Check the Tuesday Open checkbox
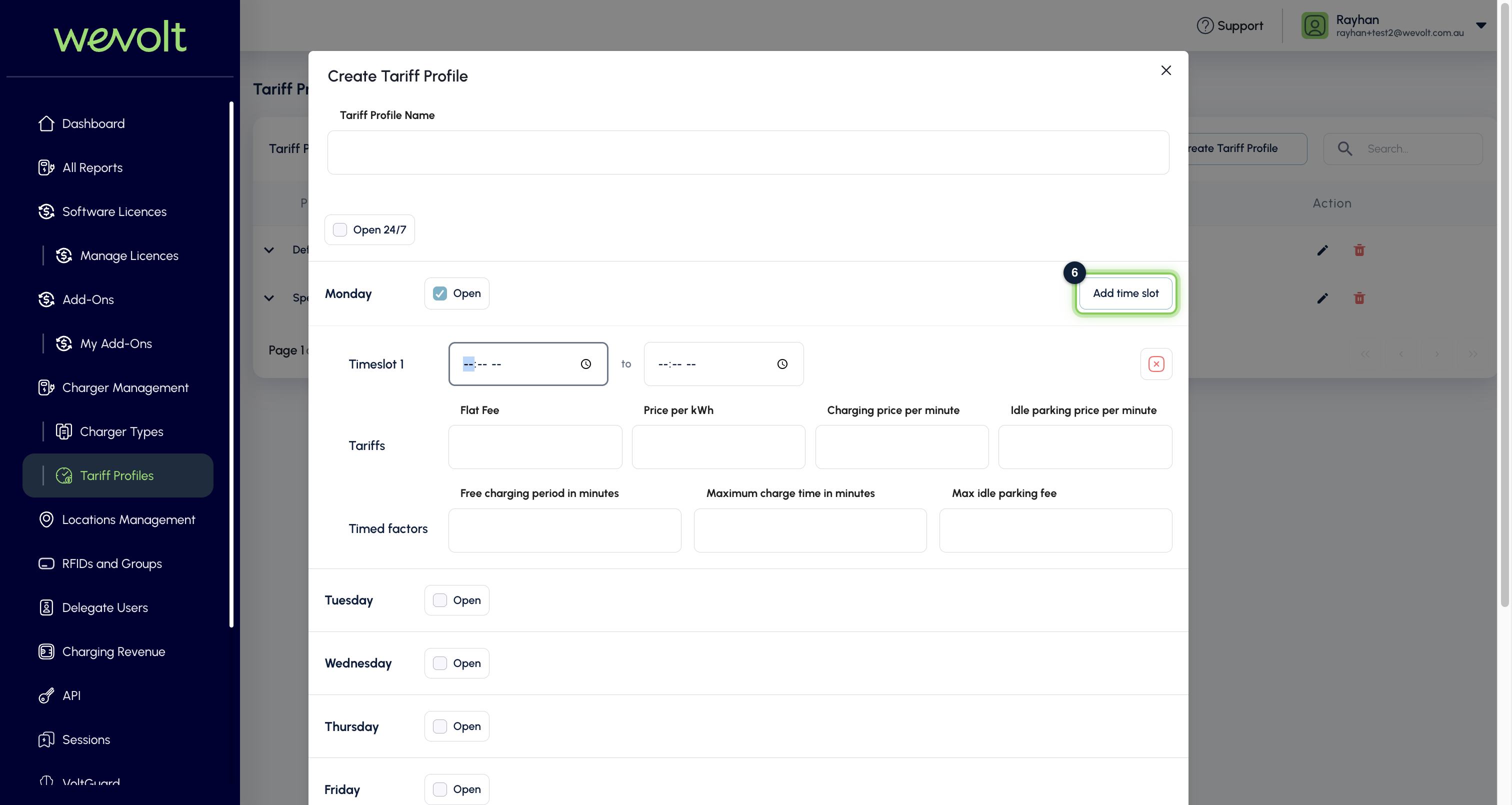Viewport: 1512px width, 805px height. (x=439, y=600)
